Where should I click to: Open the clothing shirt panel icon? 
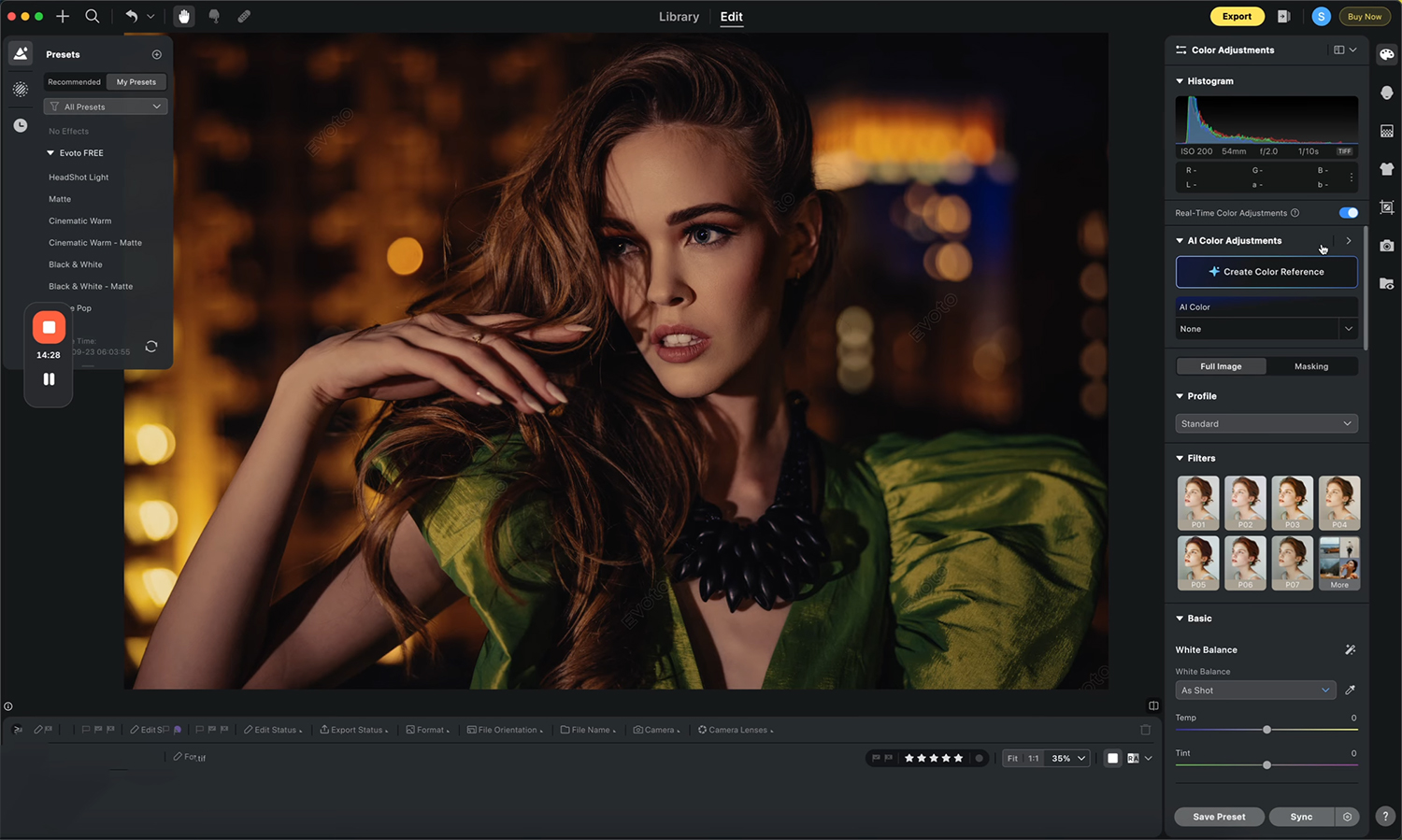tap(1387, 169)
